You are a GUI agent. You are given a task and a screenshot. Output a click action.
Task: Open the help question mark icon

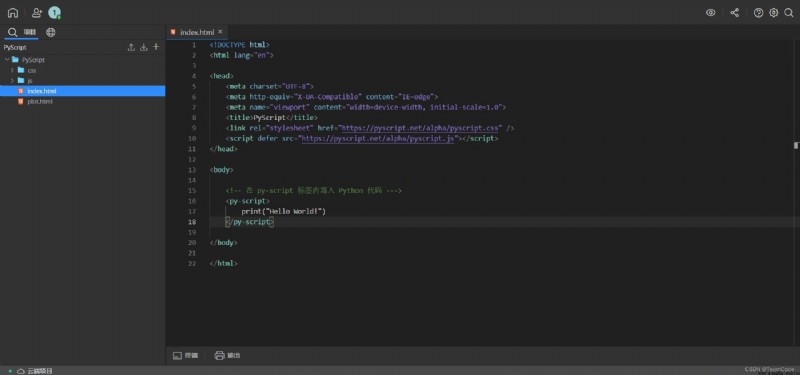758,13
